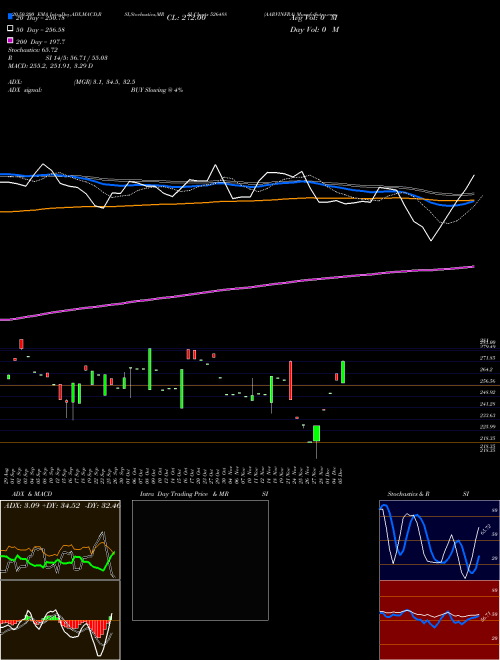Select the 'Stochastics: 63.72' readout
The height and width of the screenshot is (660, 500).
33,50
